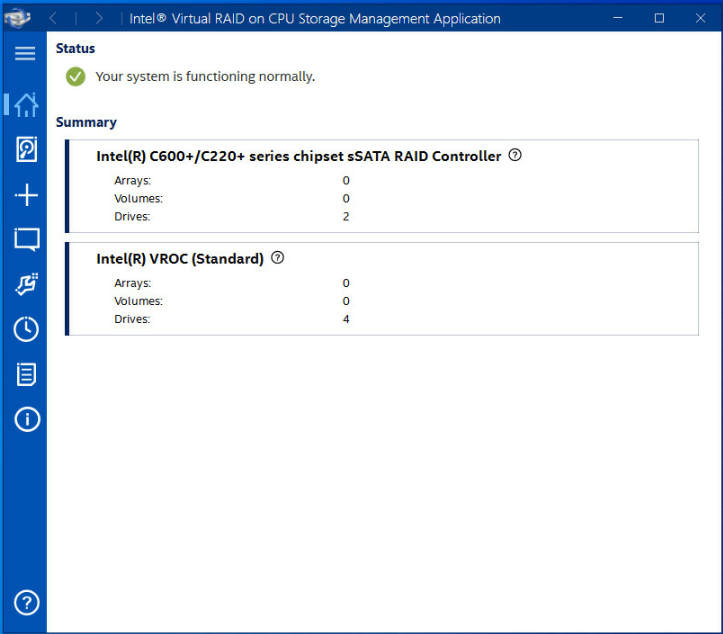723x634 pixels.
Task: Open the notifications speech bubble icon
Action: pos(27,239)
